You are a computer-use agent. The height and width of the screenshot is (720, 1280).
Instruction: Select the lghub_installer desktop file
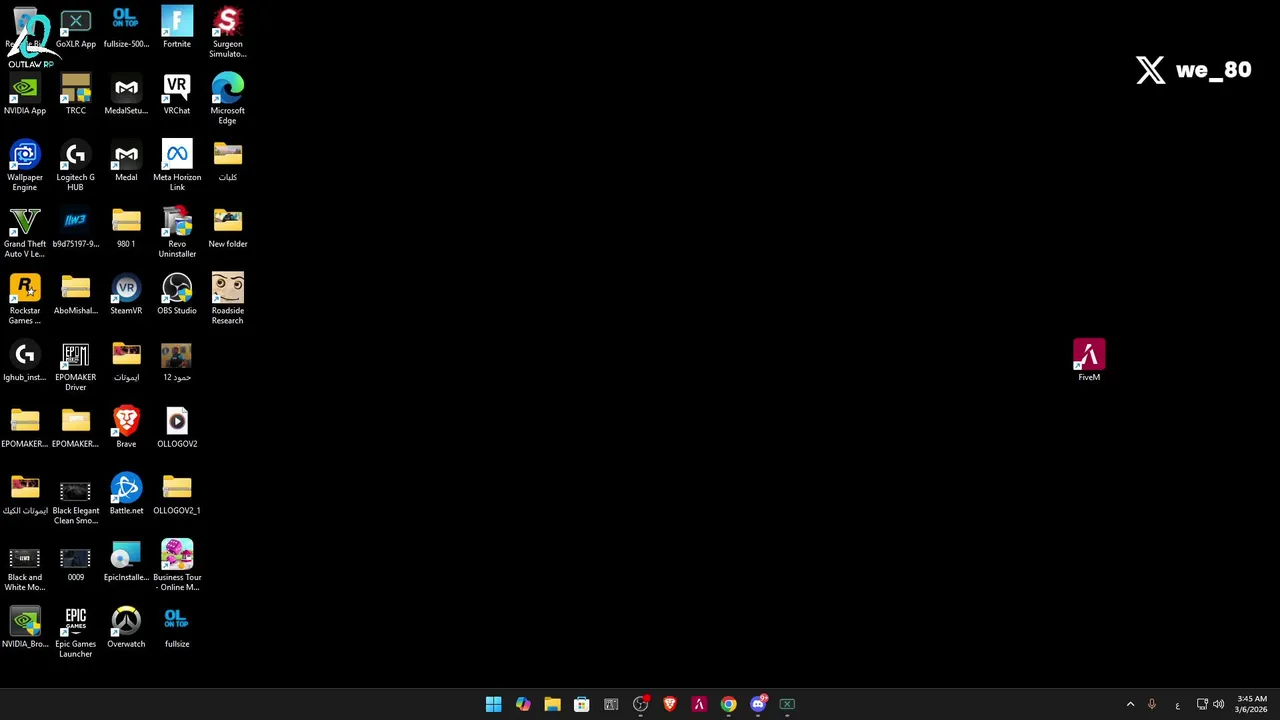pos(25,361)
